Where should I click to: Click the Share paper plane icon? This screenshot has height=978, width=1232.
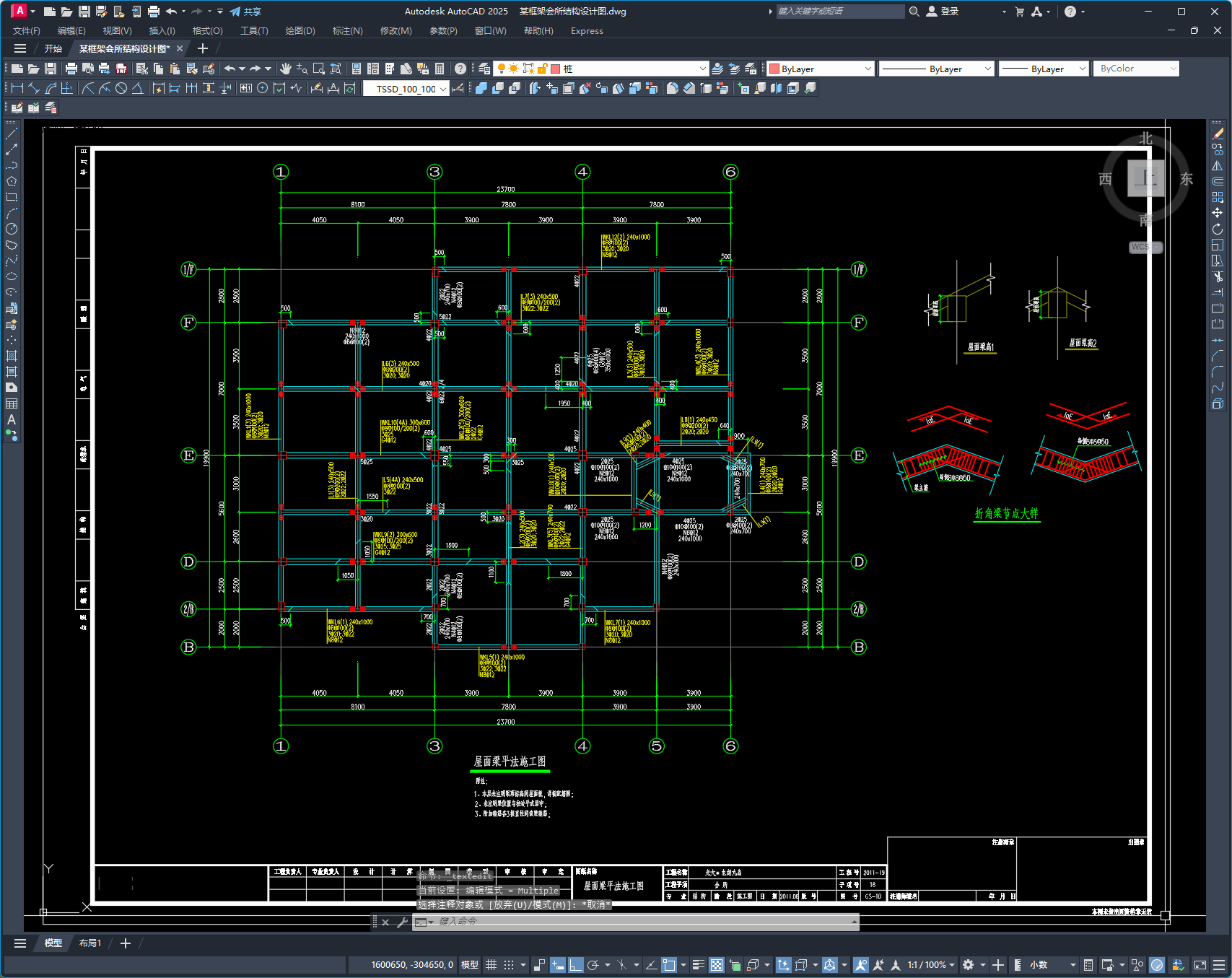click(x=235, y=12)
